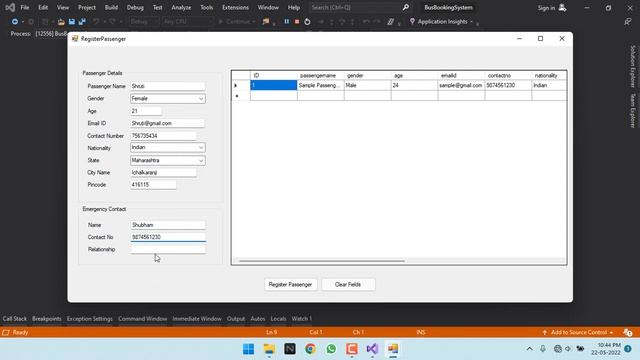Click the Contact Number field under Passenger Details
The height and width of the screenshot is (360, 640).
pyautogui.click(x=163, y=136)
